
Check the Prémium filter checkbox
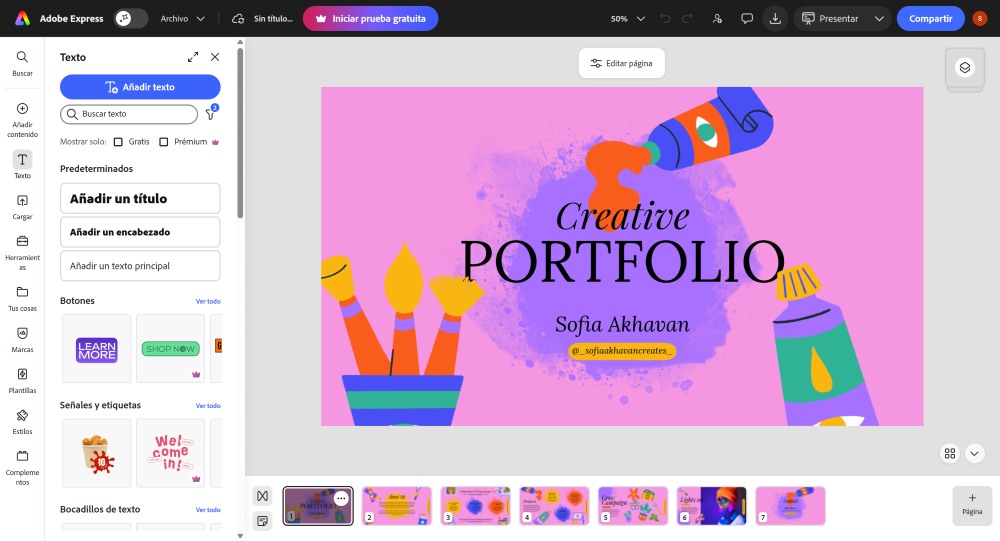pyautogui.click(x=164, y=142)
